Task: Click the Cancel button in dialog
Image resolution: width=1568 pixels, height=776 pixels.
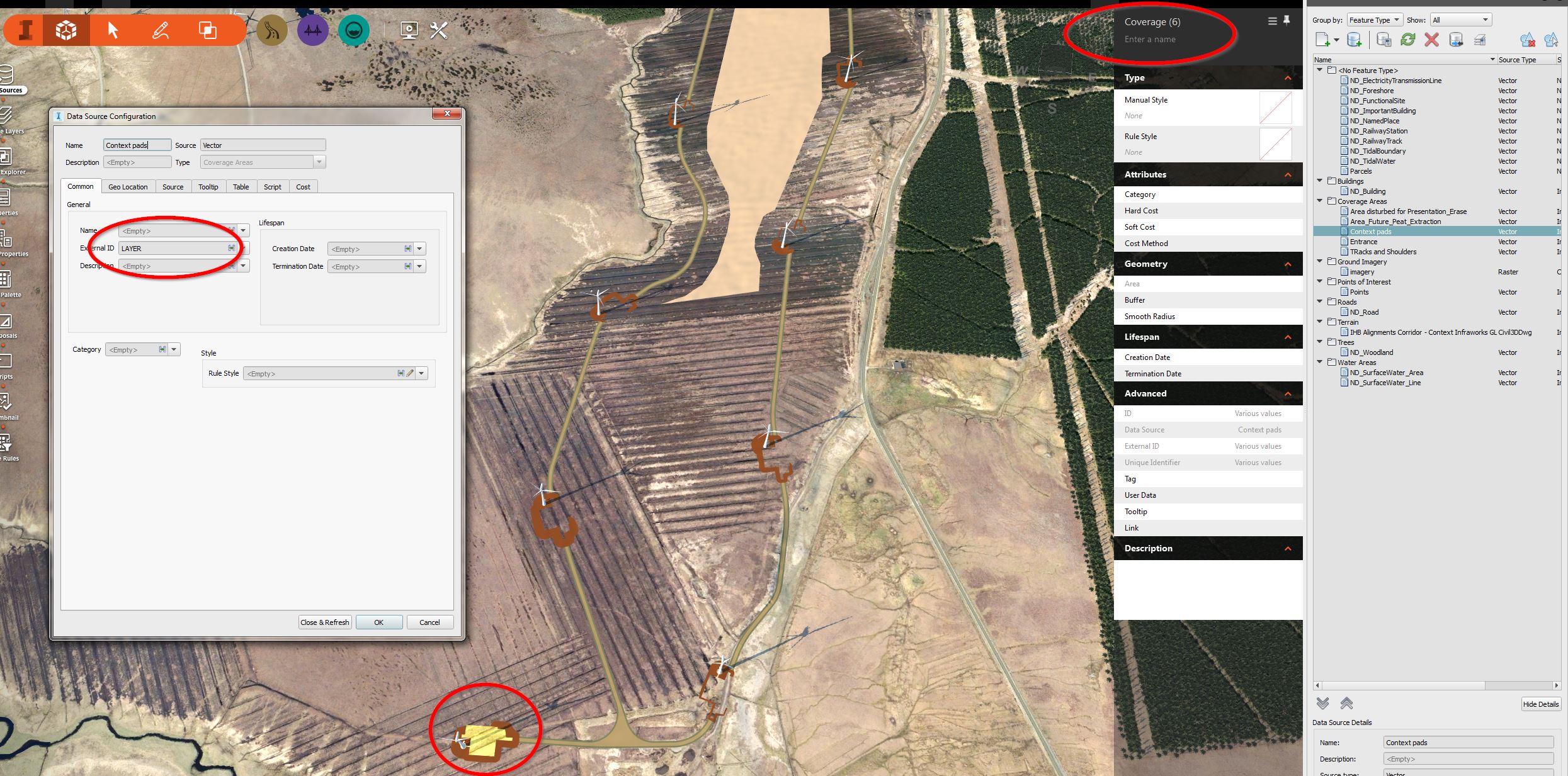Action: 429,622
